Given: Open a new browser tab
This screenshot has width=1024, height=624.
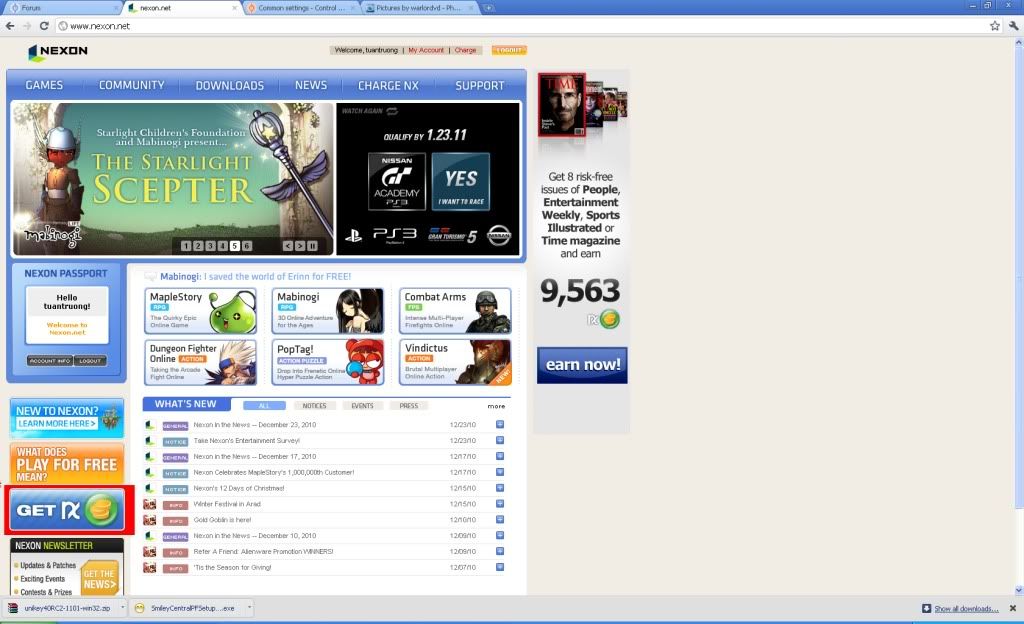Looking at the screenshot, I should (x=488, y=8).
